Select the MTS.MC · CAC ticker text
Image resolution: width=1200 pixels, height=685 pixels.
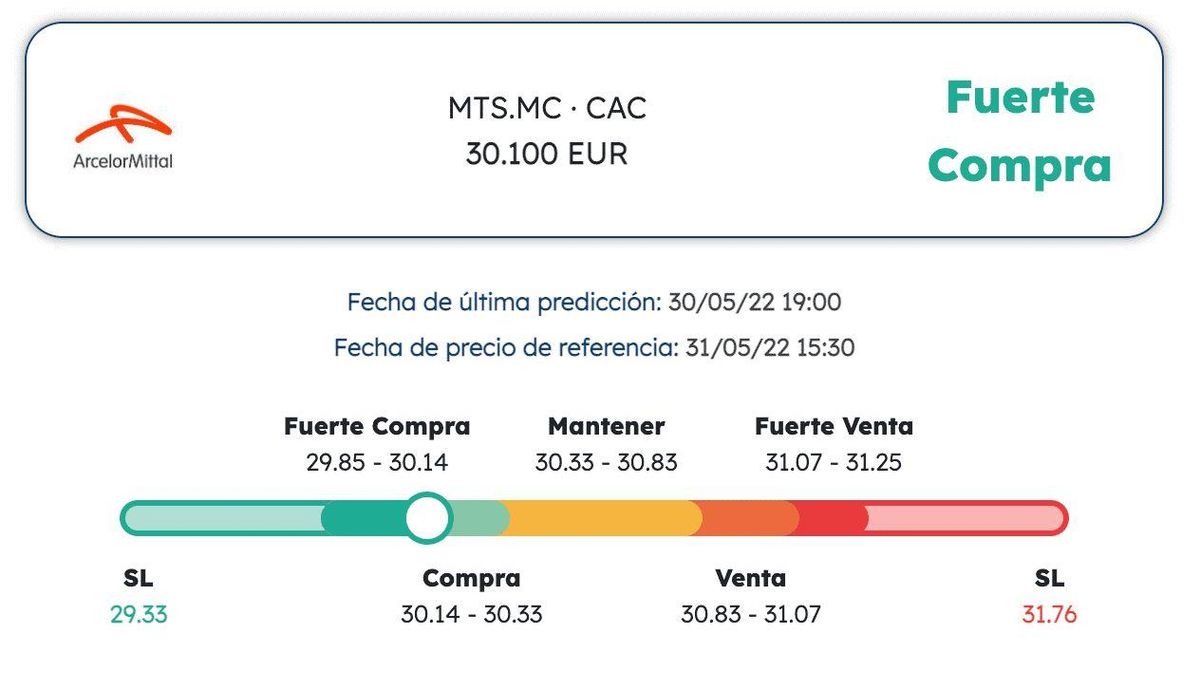pyautogui.click(x=547, y=108)
